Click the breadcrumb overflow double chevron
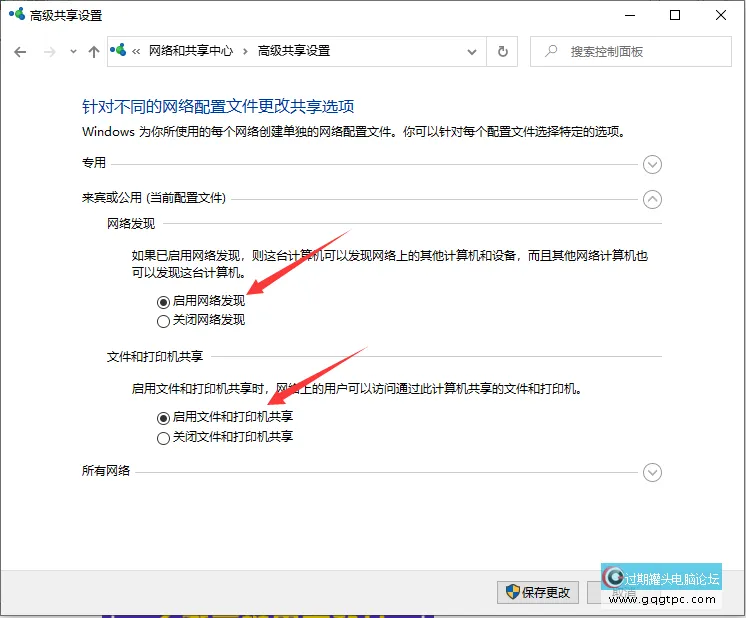This screenshot has height=618, width=746. coord(136,51)
